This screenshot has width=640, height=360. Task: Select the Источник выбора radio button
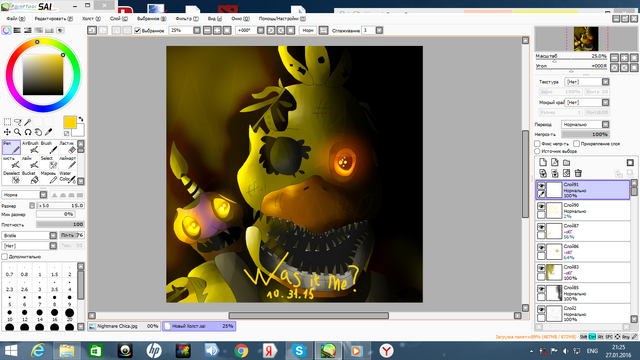pos(537,151)
